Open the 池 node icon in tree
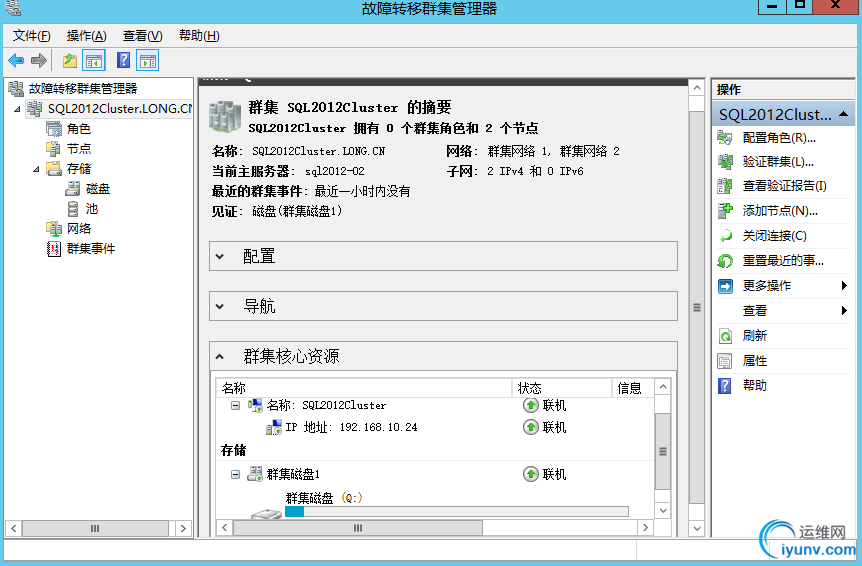 tap(73, 208)
